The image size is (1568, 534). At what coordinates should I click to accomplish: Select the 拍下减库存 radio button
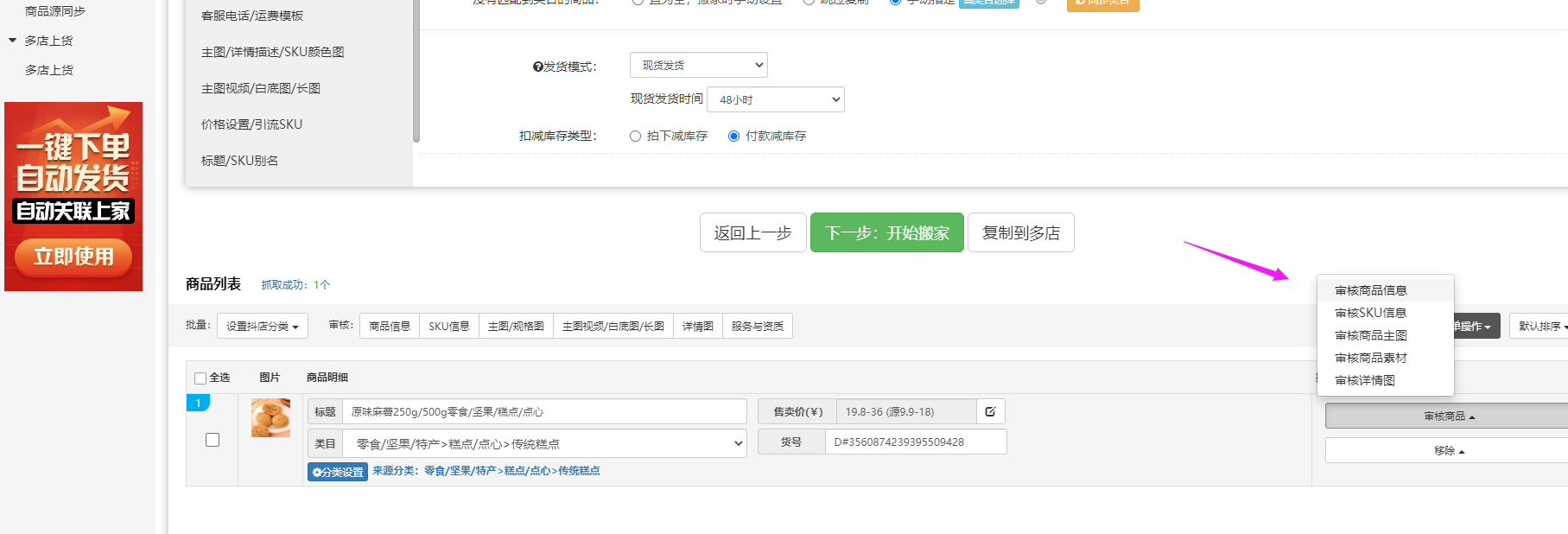(636, 136)
